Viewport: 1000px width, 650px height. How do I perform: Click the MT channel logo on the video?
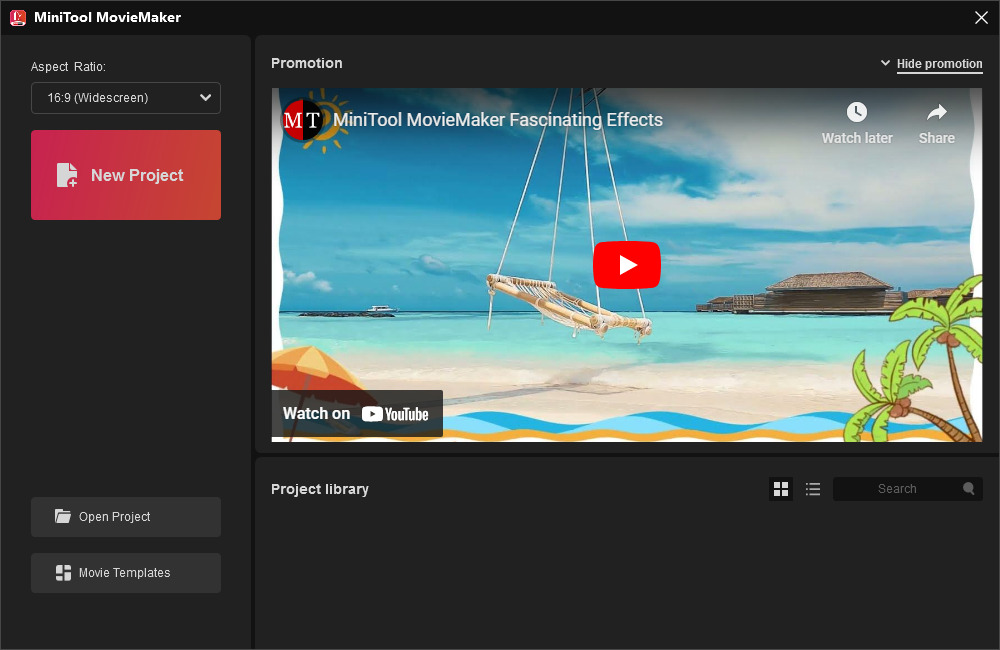point(302,120)
